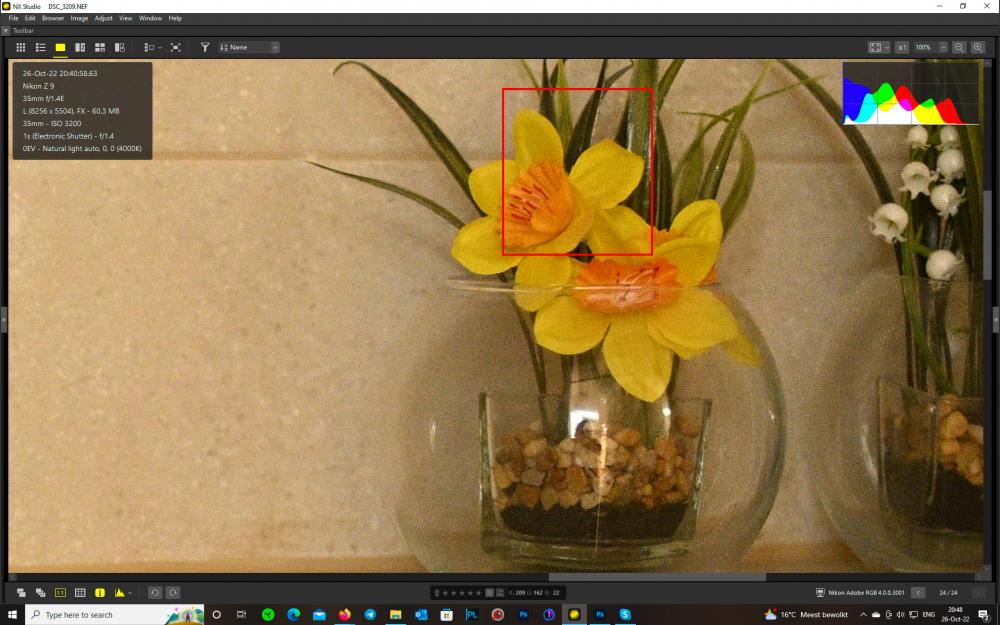Toggle the grid overlay
The image size is (1000, 625).
click(x=80, y=592)
